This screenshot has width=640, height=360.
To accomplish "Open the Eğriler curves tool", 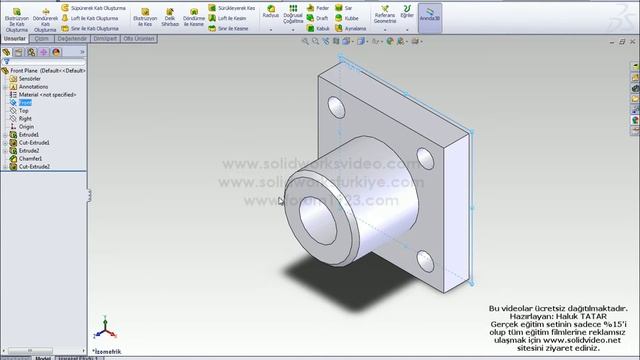I will (x=407, y=12).
